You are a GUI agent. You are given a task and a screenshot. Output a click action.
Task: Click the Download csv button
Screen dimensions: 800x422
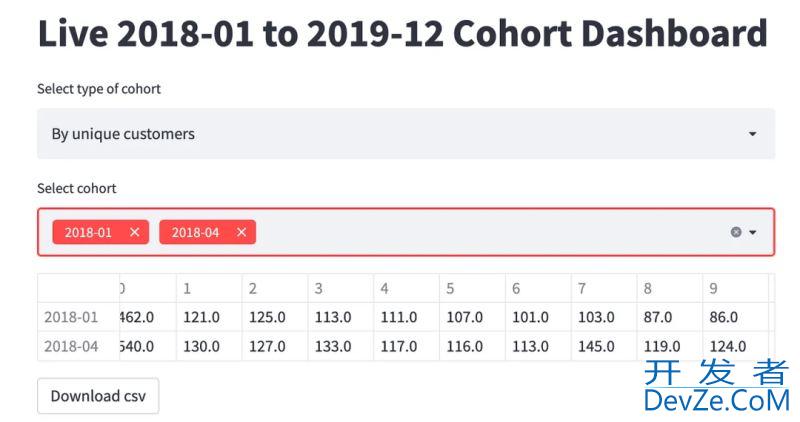click(98, 396)
